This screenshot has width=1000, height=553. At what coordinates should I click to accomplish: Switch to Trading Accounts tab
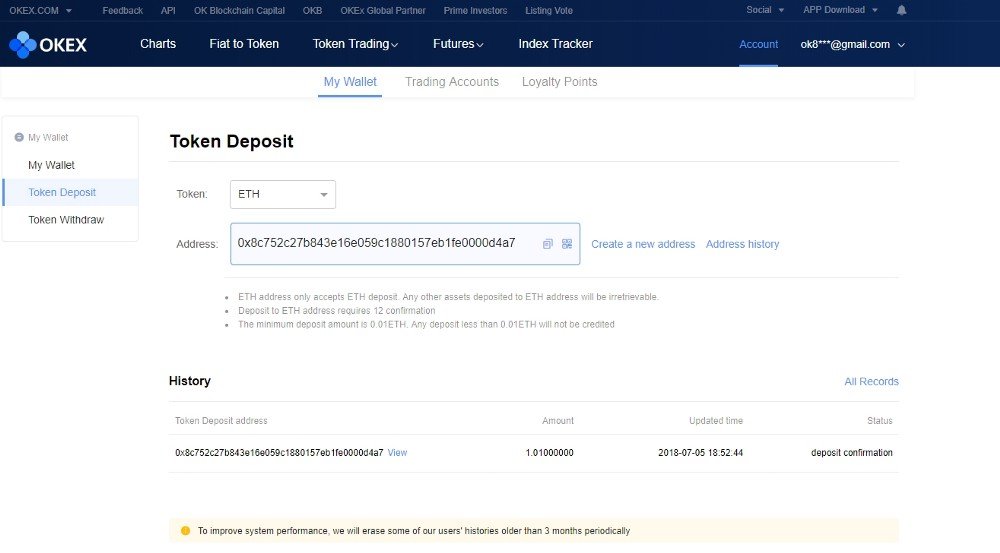452,82
